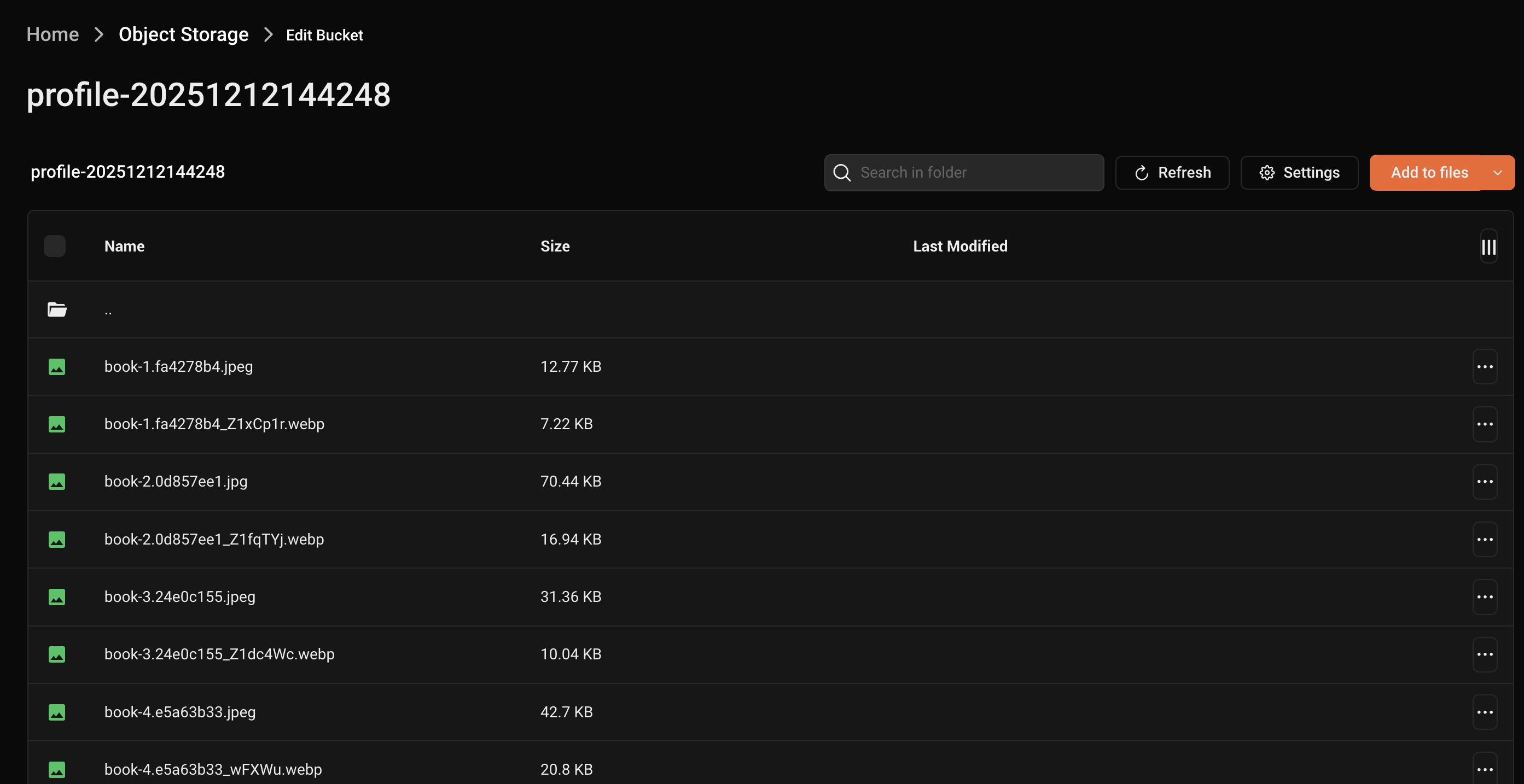
Task: Open bucket Settings
Action: [1299, 173]
